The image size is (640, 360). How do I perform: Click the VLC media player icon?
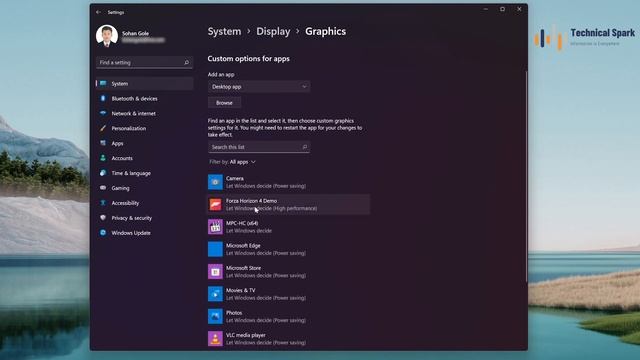point(215,339)
